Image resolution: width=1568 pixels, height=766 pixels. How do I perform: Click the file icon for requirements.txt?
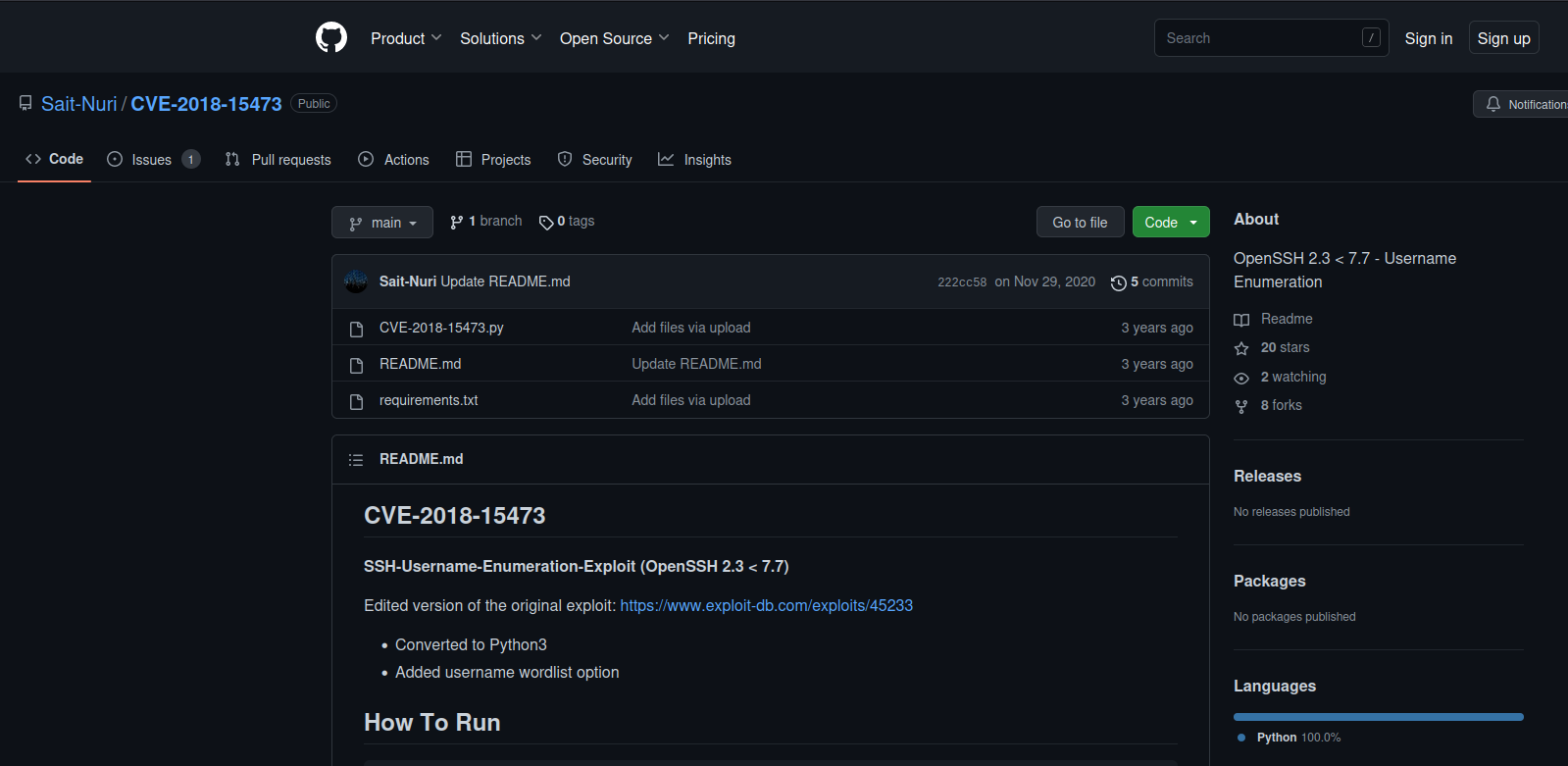pos(357,401)
